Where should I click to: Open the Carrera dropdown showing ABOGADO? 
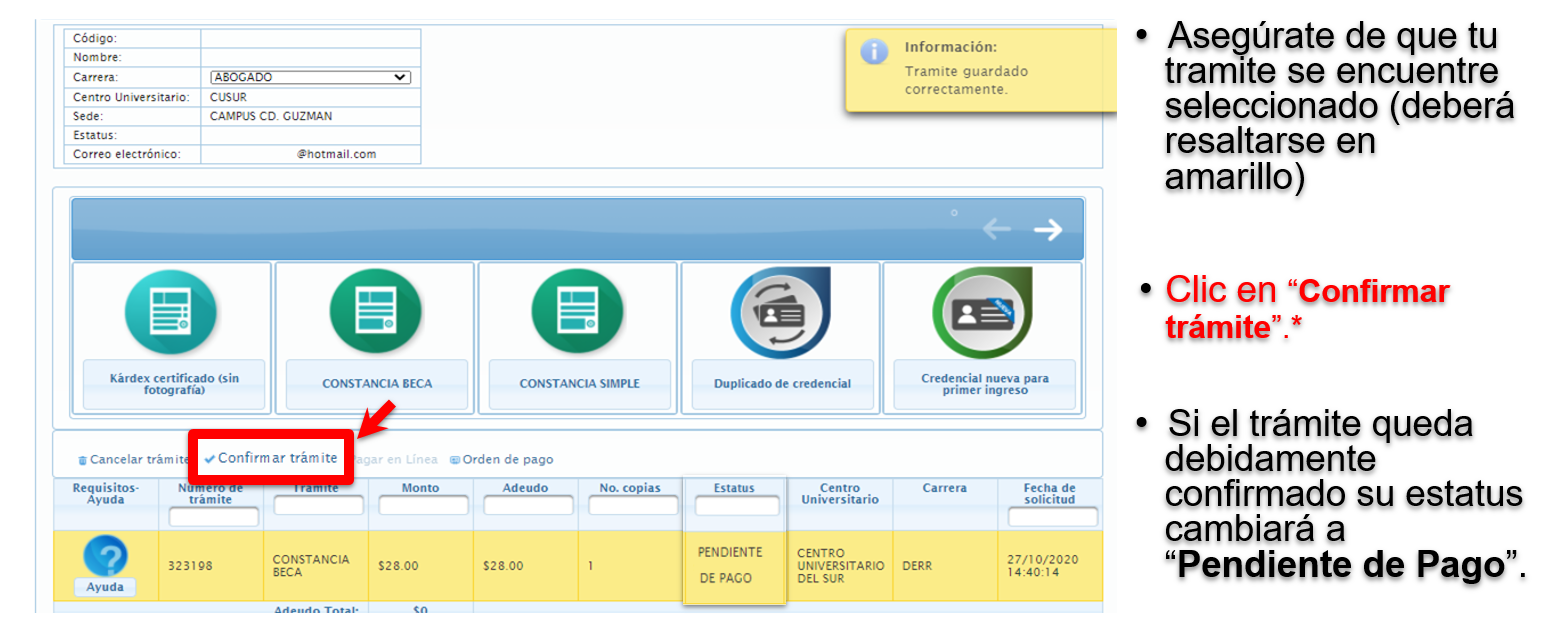310,77
